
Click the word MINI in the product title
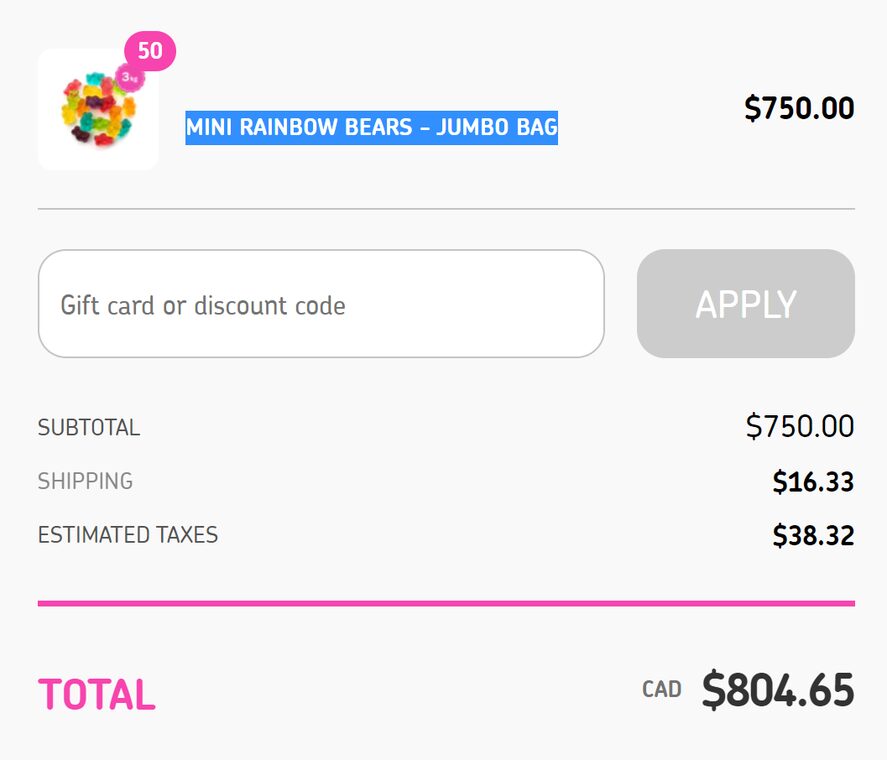click(207, 128)
